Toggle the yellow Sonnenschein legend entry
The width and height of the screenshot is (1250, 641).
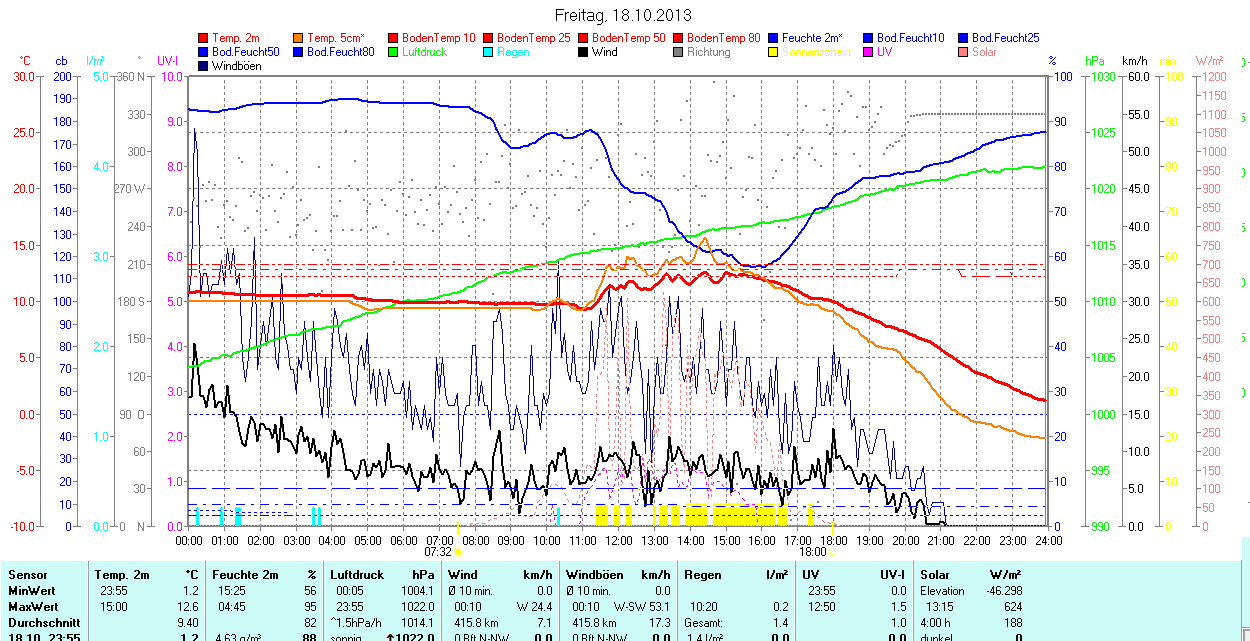[773, 52]
